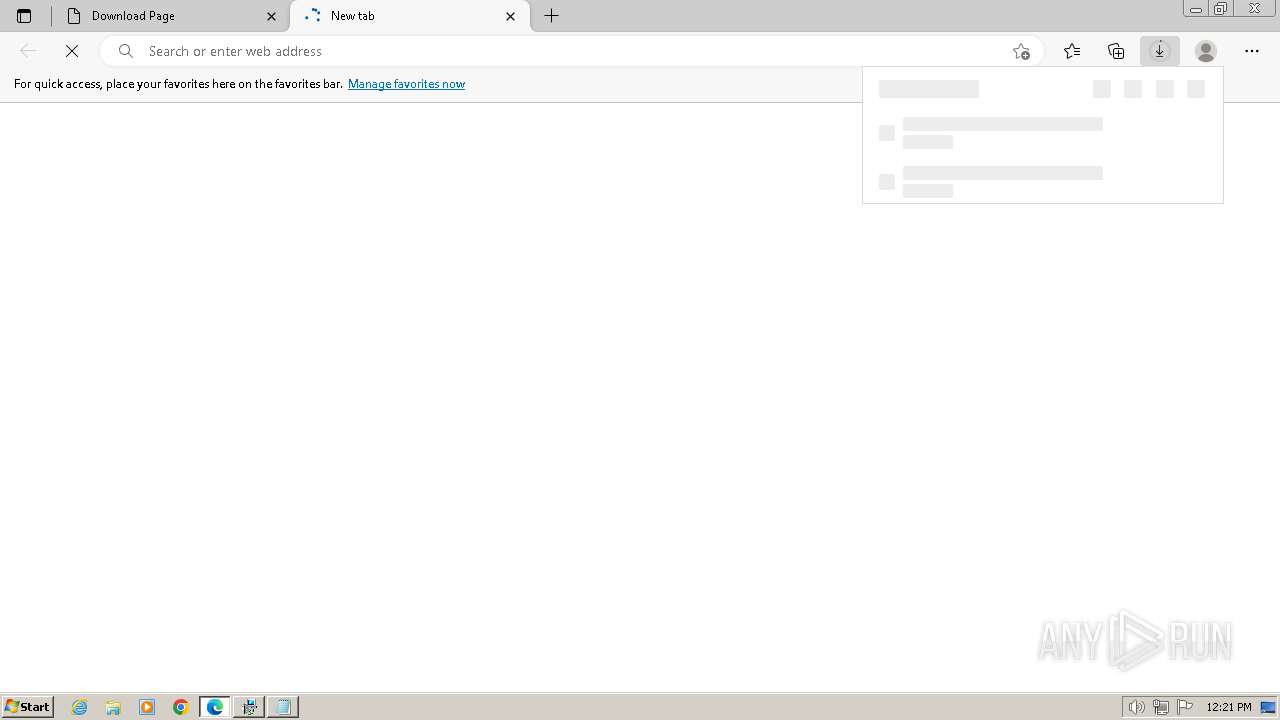Open the tab actions menu icon
The width and height of the screenshot is (1280, 720).
click(x=24, y=16)
